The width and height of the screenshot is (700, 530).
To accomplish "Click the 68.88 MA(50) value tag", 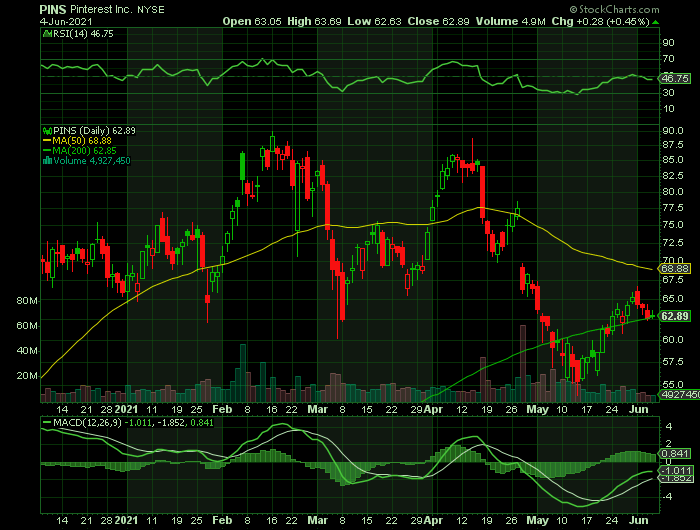I will point(675,269).
